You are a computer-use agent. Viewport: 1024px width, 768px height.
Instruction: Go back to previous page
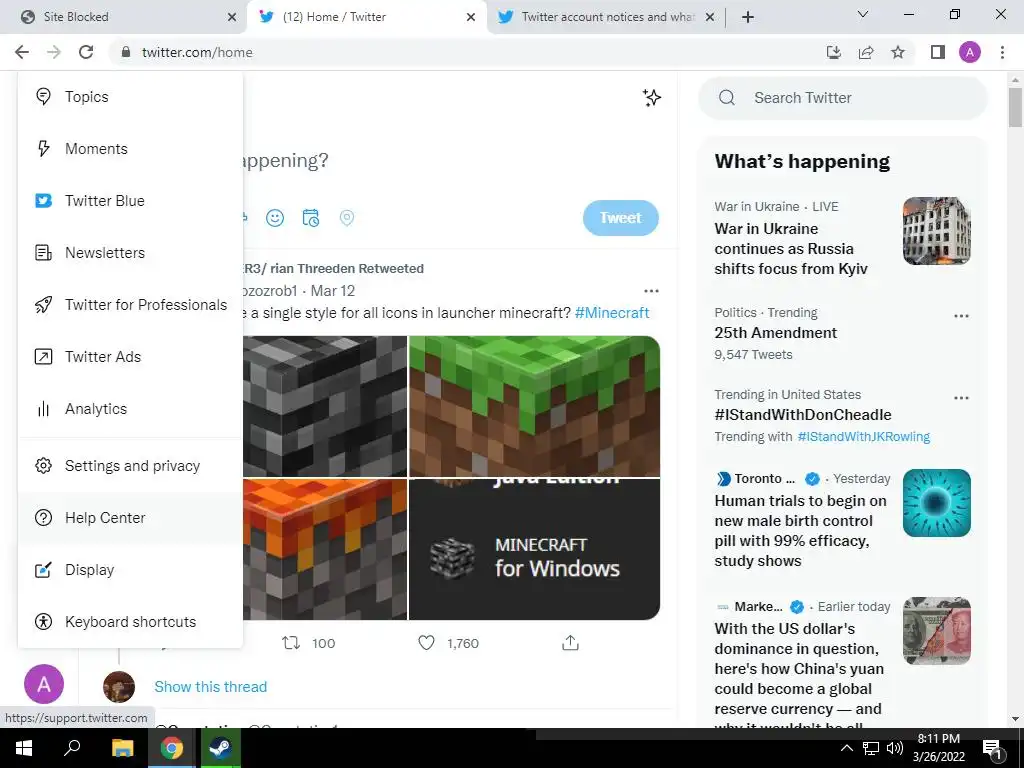coord(22,52)
